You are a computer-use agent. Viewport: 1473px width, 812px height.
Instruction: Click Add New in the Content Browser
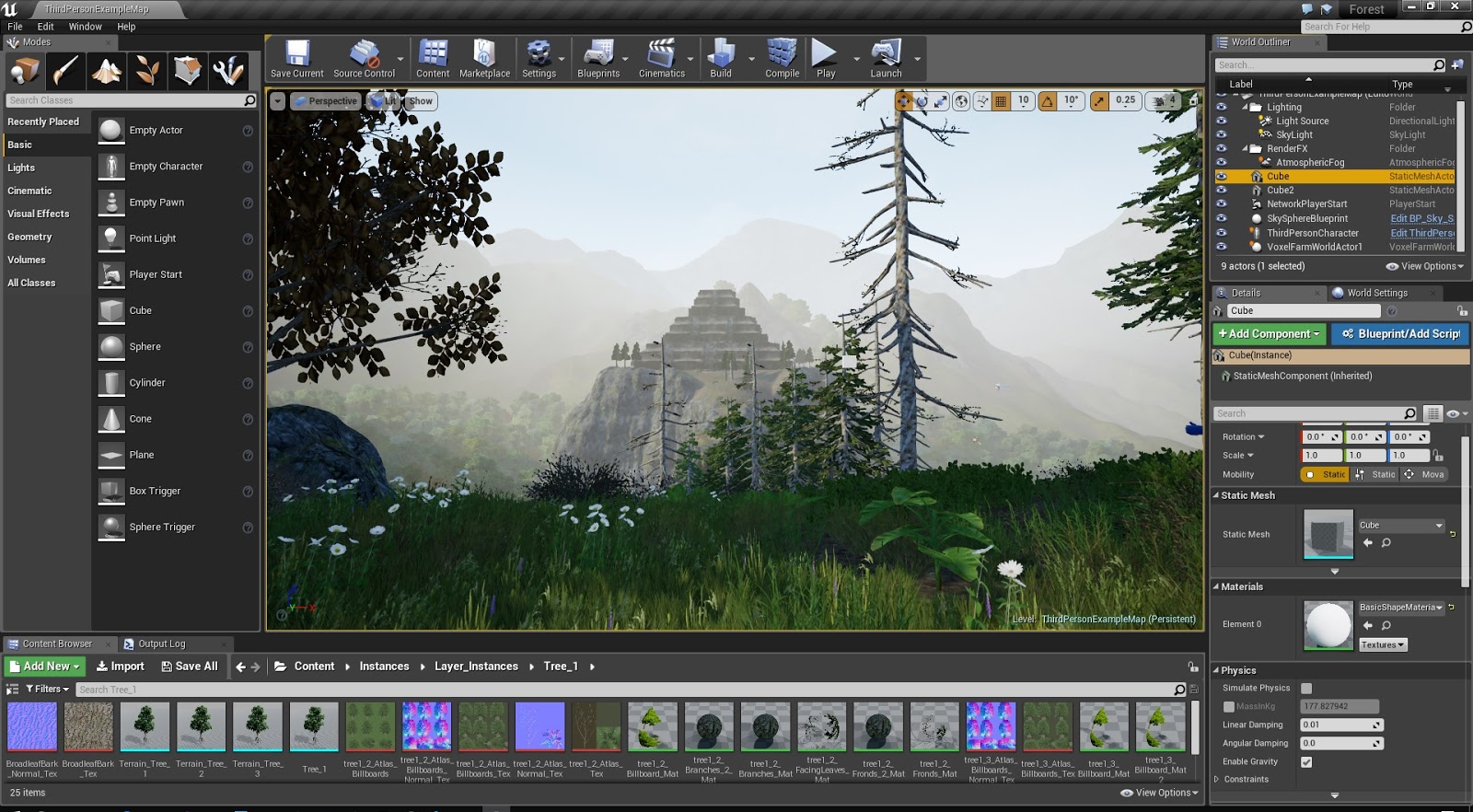tap(46, 667)
